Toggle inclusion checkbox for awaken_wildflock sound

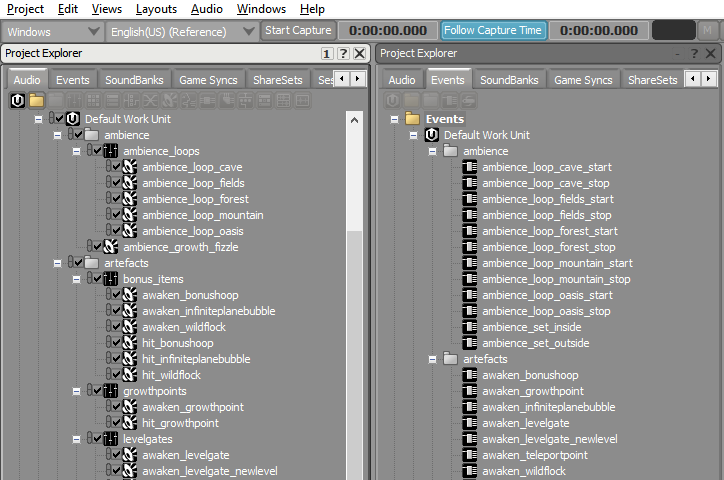click(116, 327)
